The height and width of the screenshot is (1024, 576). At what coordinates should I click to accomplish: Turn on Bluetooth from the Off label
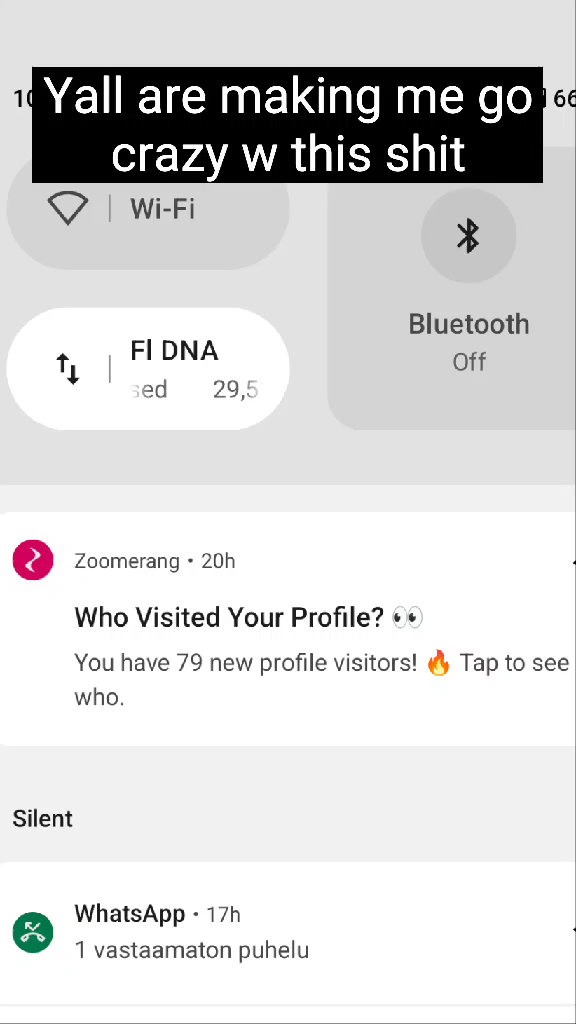point(470,362)
